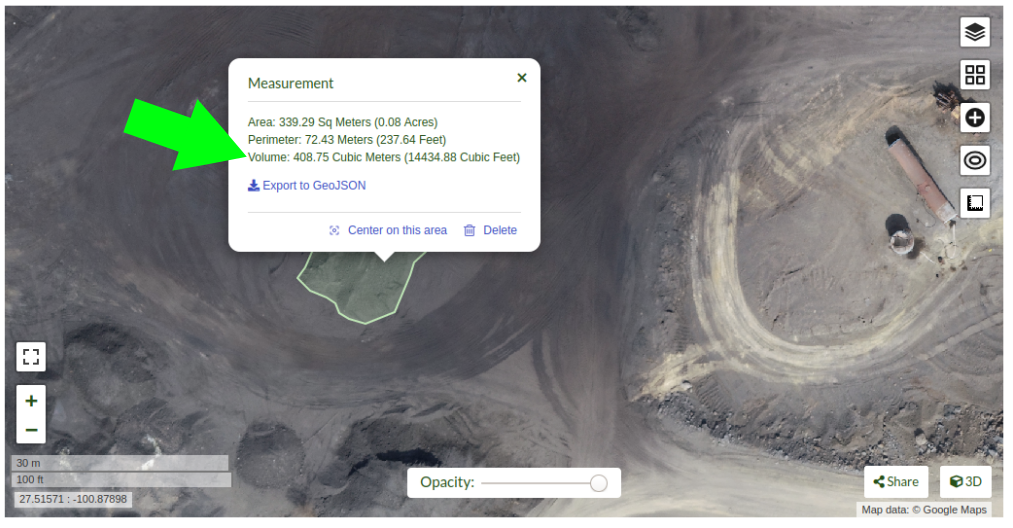Switch to the 3D view
This screenshot has height=528, width=1013.
pyautogui.click(x=965, y=482)
